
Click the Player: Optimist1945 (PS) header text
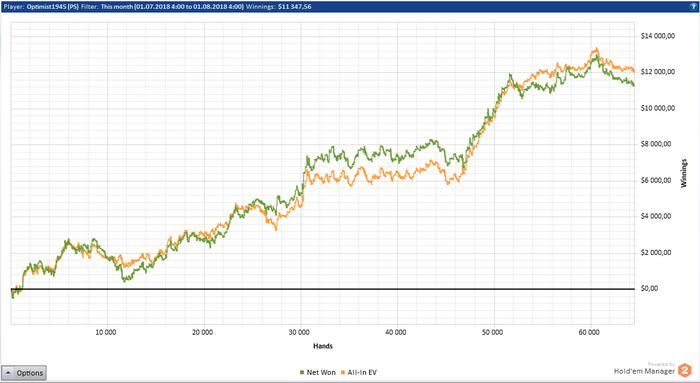pyautogui.click(x=41, y=7)
